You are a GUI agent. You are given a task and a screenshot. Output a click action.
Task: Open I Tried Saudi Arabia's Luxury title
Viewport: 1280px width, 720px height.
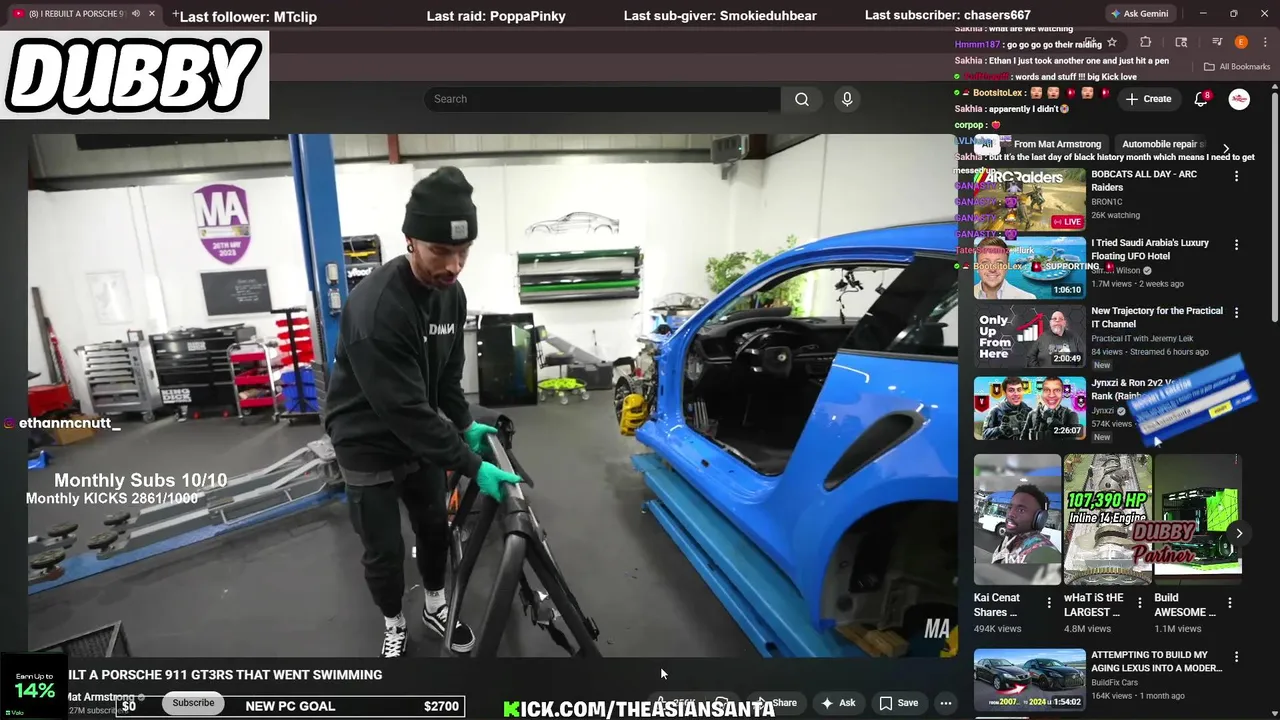[x=1150, y=249]
